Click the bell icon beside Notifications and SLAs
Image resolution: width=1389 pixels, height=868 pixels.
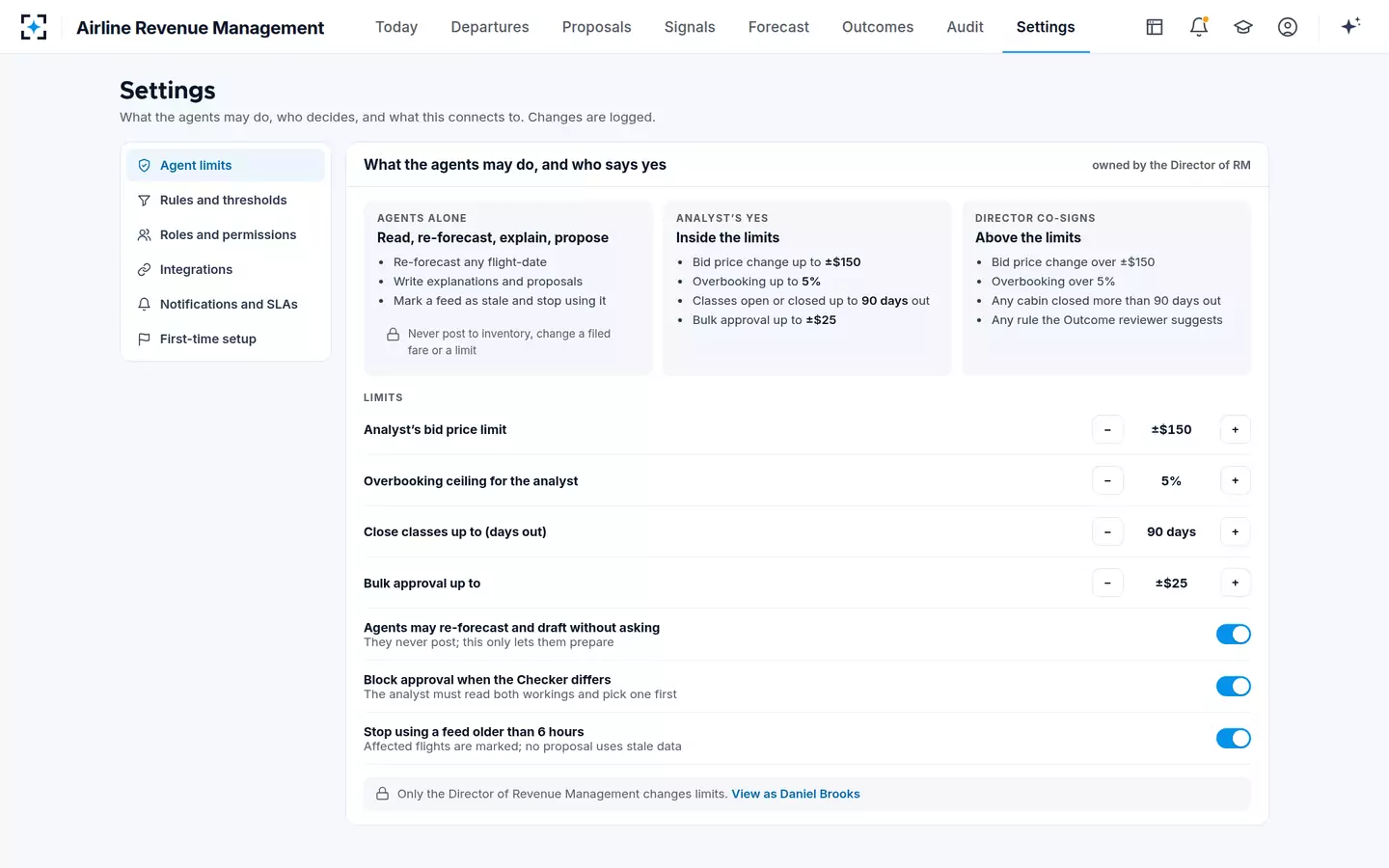pos(144,304)
